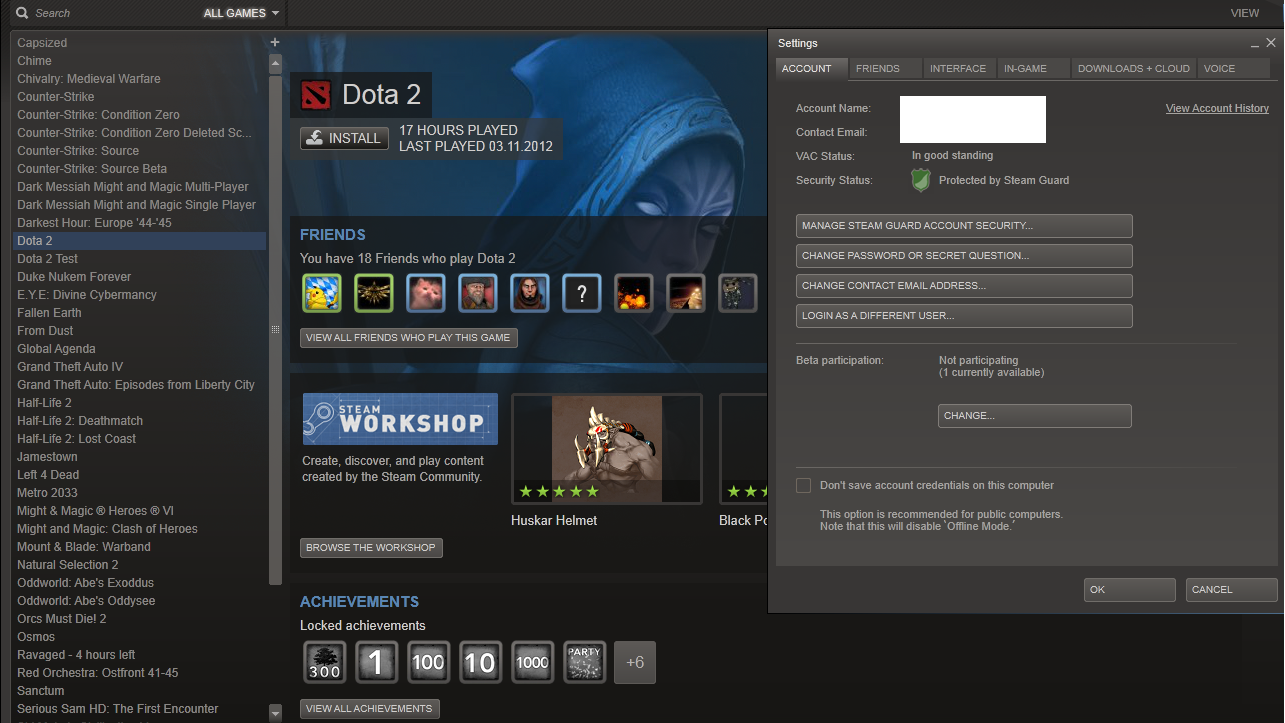This screenshot has width=1285, height=723.
Task: Click the beta participation Change button
Action: 1035,416
